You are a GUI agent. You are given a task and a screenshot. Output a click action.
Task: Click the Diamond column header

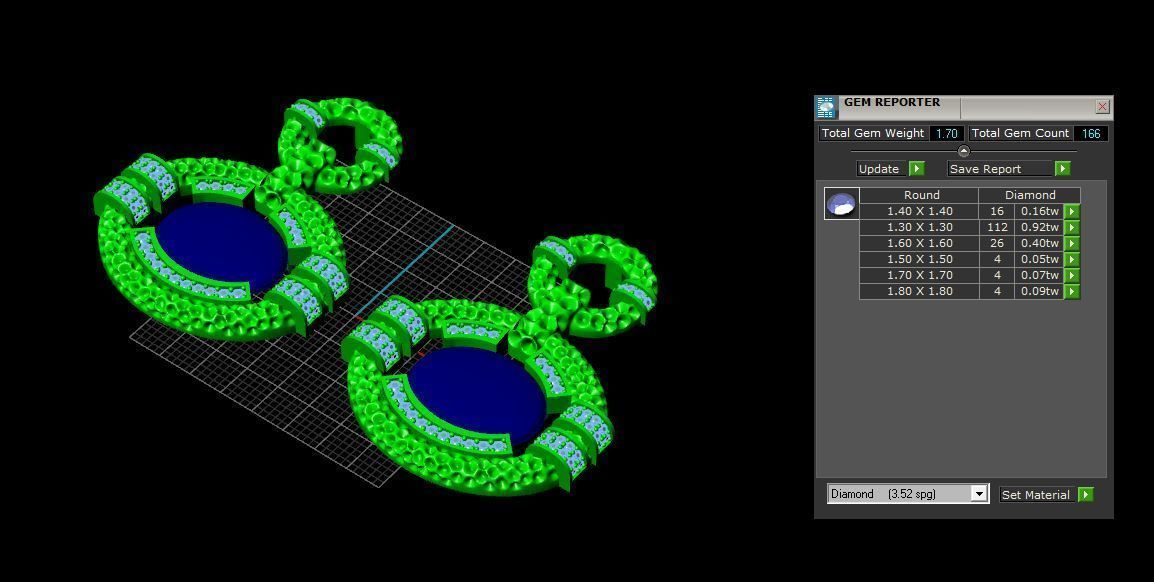(1030, 195)
